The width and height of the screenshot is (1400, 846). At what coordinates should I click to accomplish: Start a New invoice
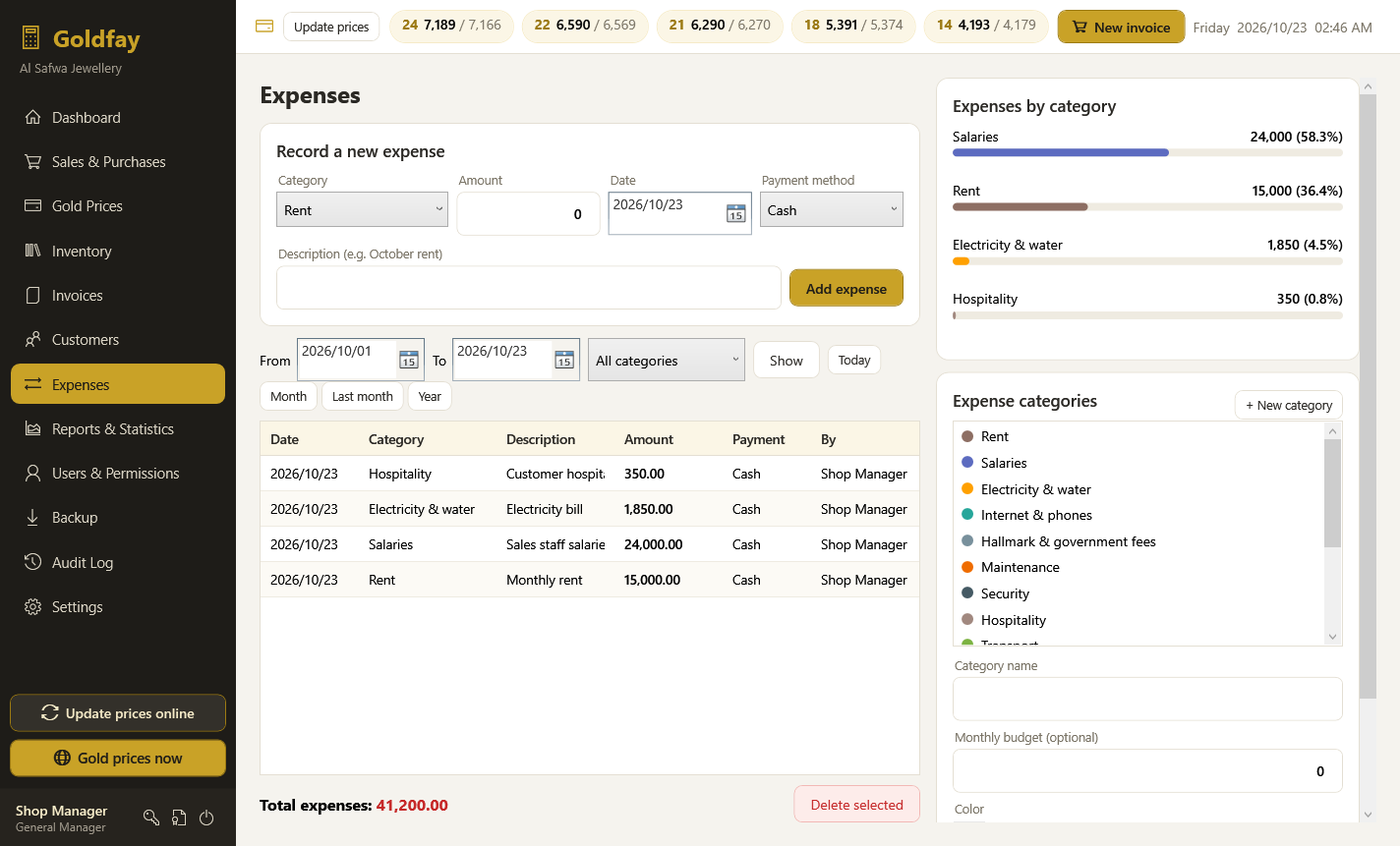pos(1122,27)
